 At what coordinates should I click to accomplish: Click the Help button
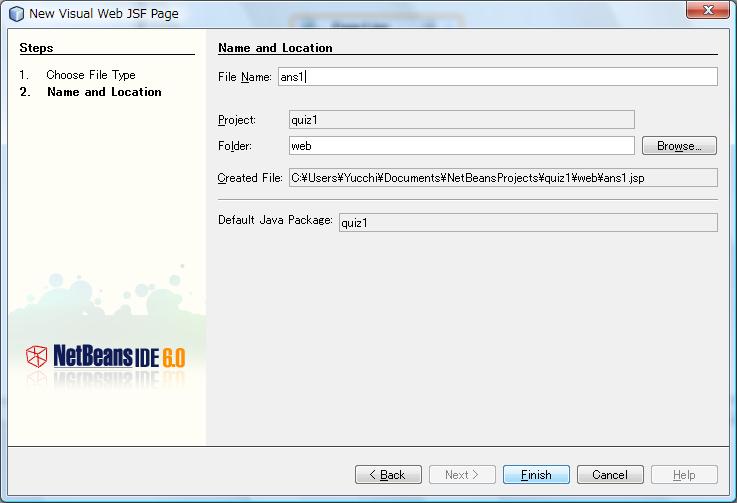[684, 475]
